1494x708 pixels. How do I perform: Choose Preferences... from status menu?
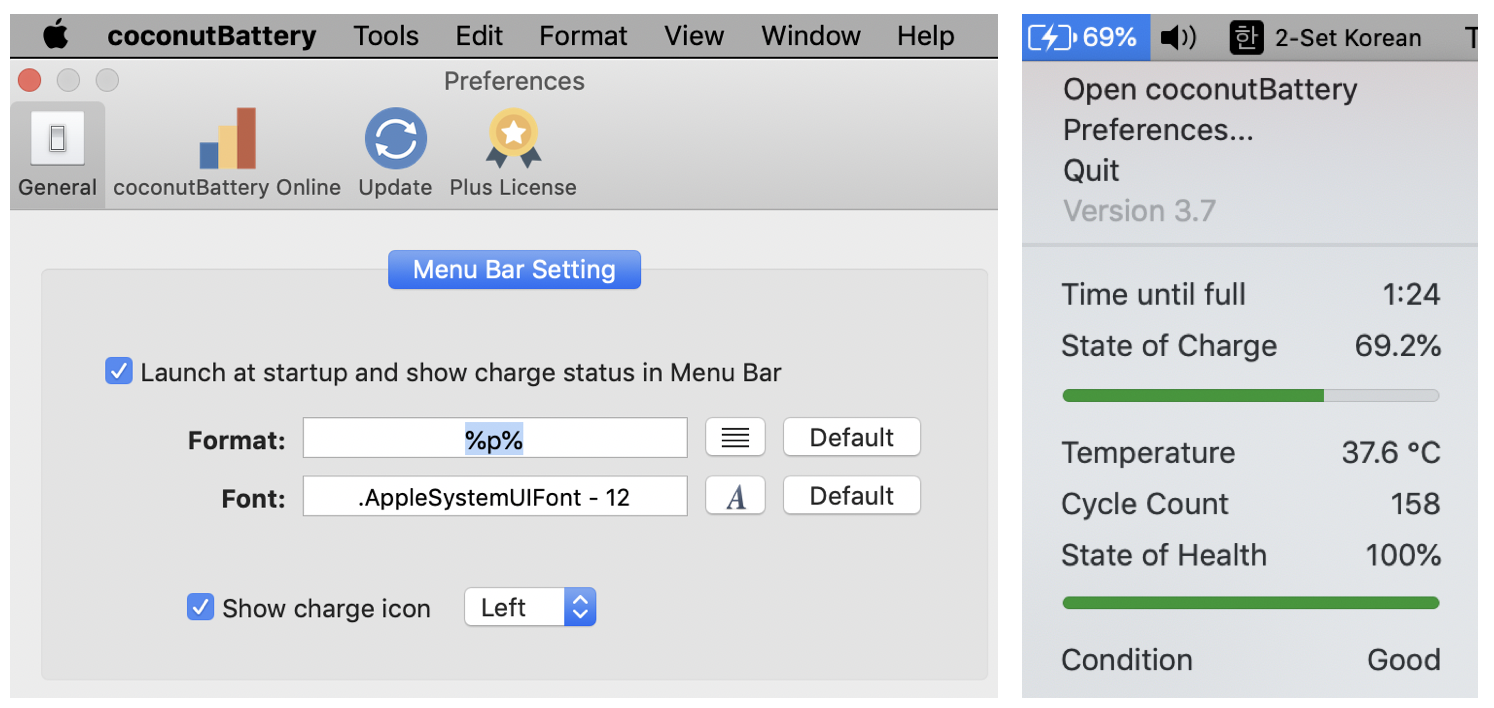pos(1158,130)
